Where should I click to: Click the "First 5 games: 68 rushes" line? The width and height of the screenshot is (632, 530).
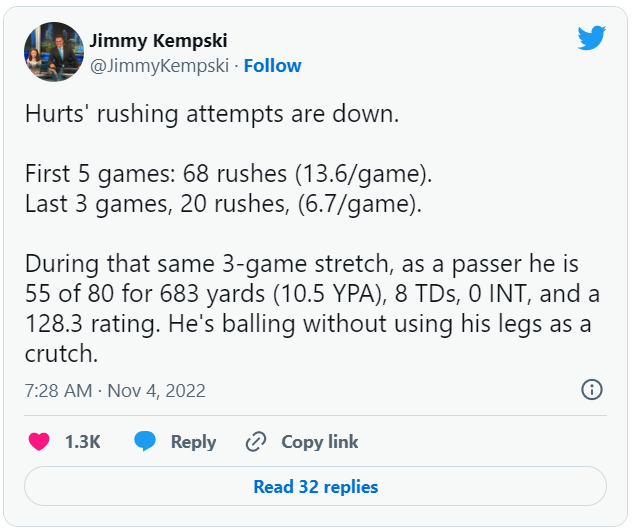(229, 174)
